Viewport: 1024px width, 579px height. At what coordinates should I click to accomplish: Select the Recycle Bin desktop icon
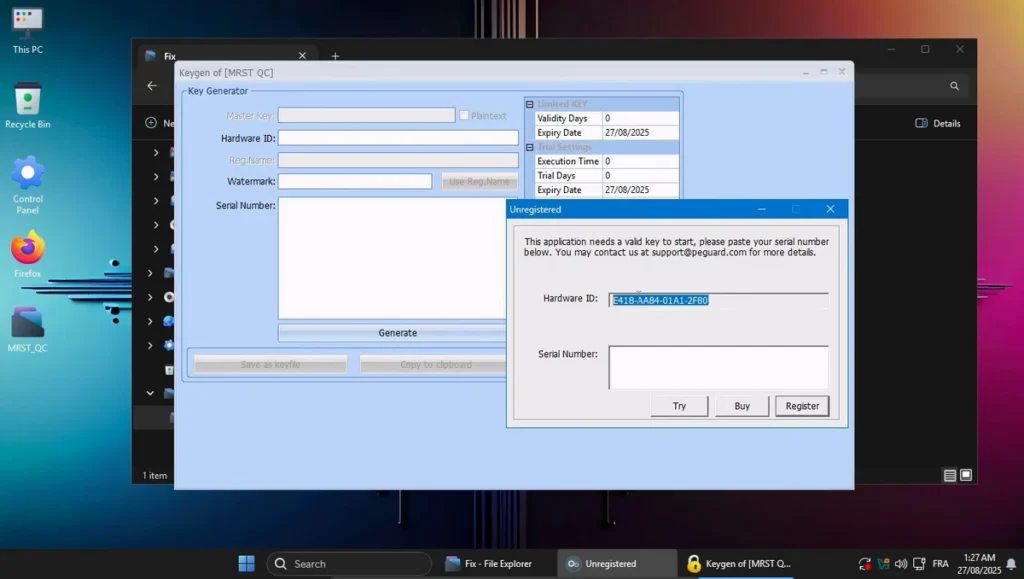(x=27, y=100)
